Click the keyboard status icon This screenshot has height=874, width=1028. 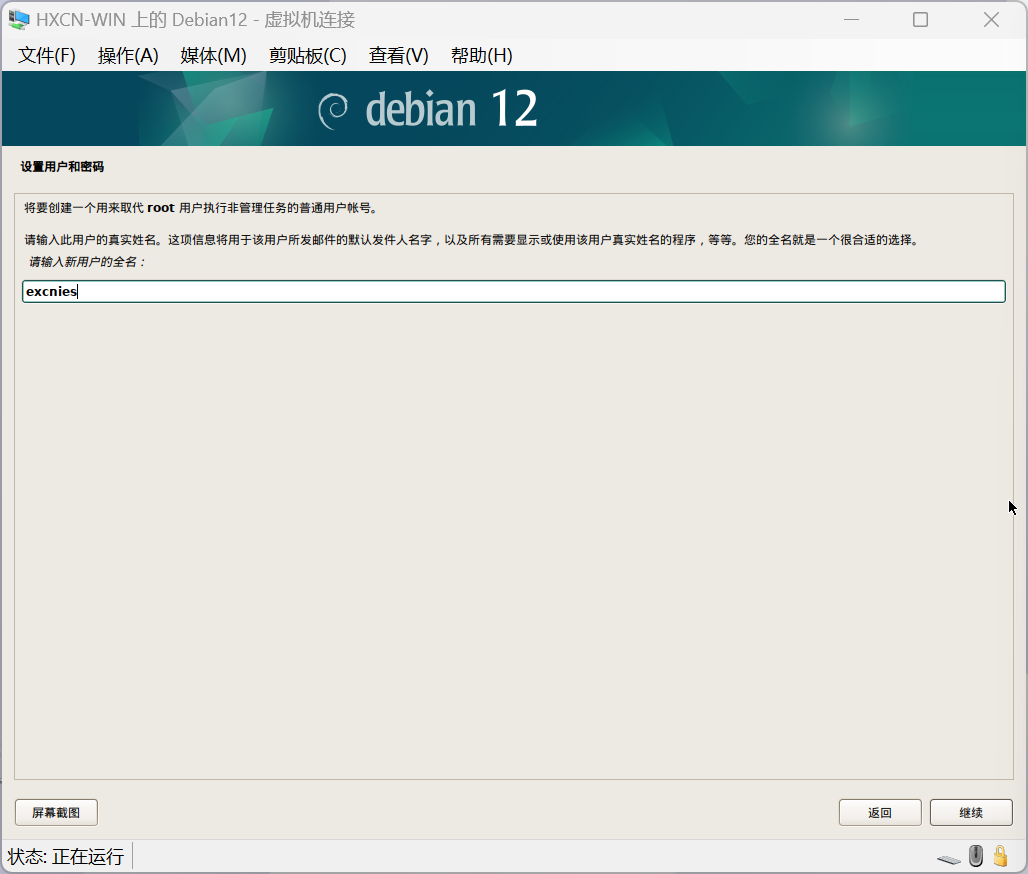(x=949, y=858)
